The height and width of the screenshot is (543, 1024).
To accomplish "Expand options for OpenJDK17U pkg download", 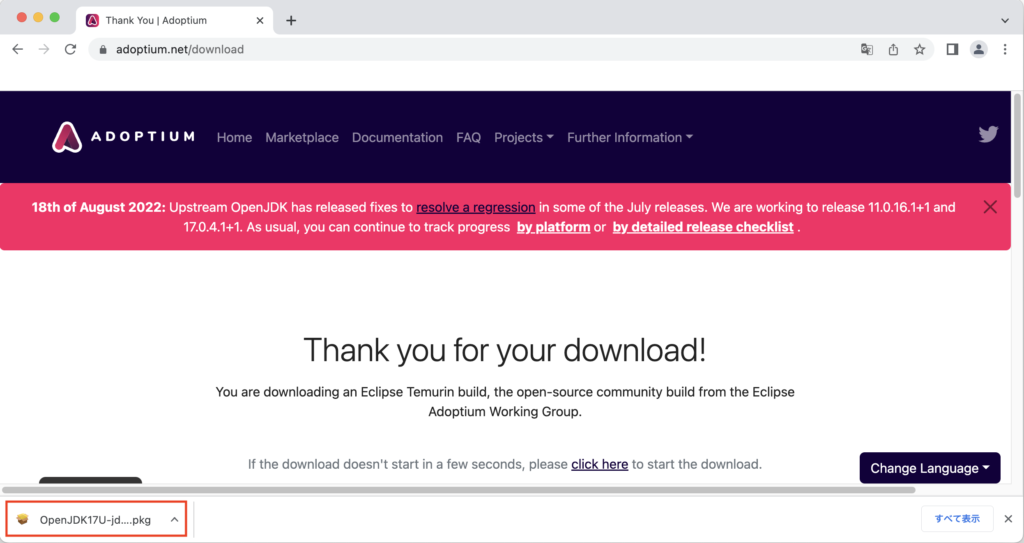I will point(174,519).
